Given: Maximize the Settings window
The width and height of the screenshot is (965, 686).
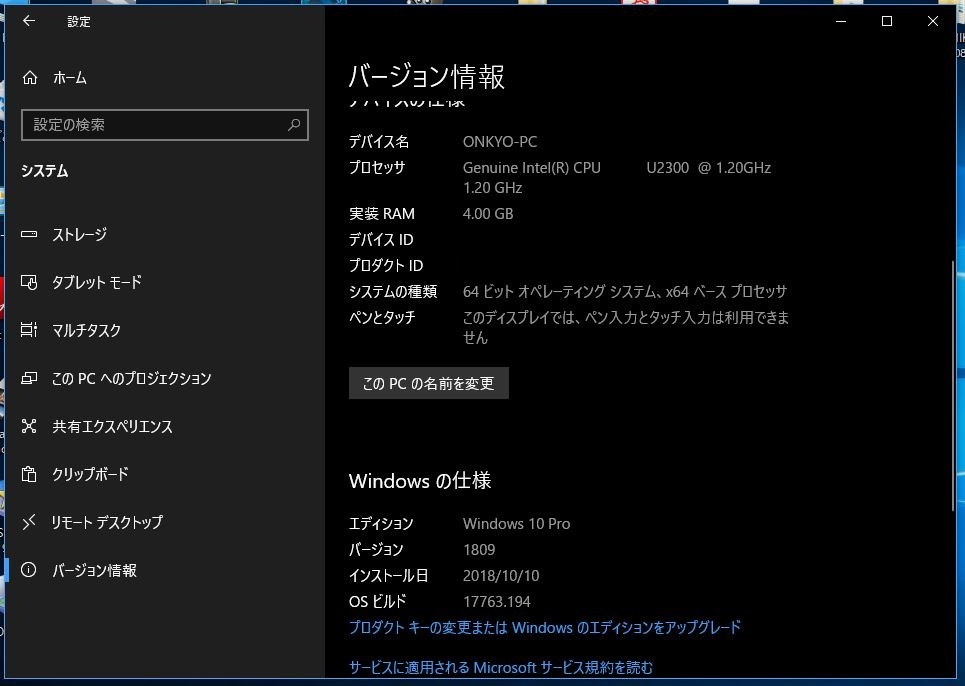Looking at the screenshot, I should pyautogui.click(x=887, y=21).
